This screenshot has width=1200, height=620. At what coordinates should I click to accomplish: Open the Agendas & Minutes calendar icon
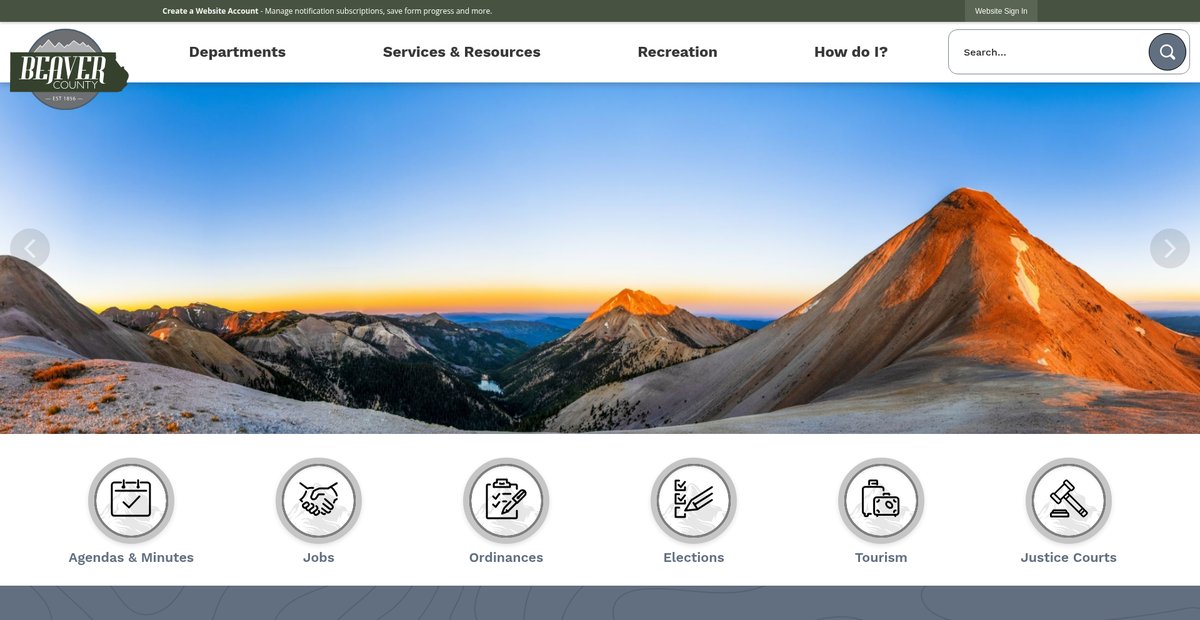point(131,500)
